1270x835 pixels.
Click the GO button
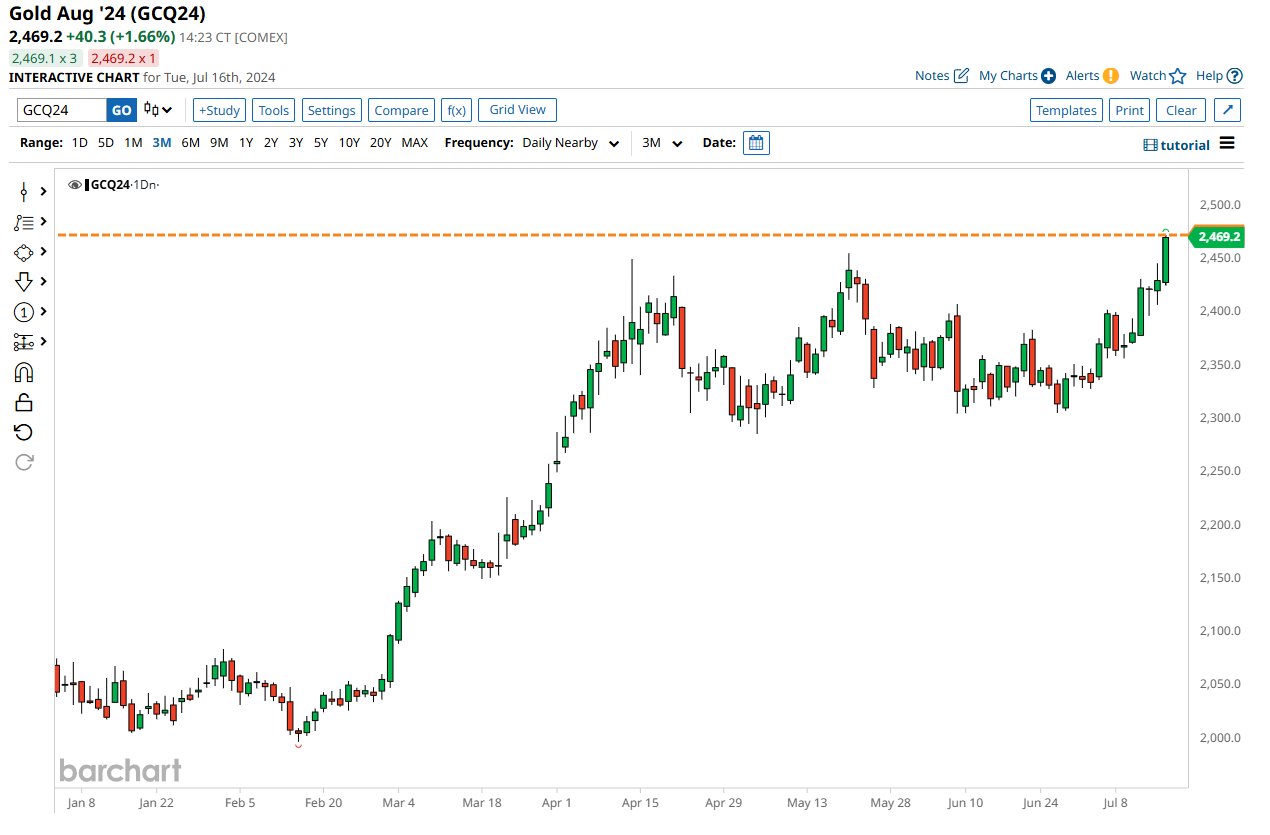[121, 110]
